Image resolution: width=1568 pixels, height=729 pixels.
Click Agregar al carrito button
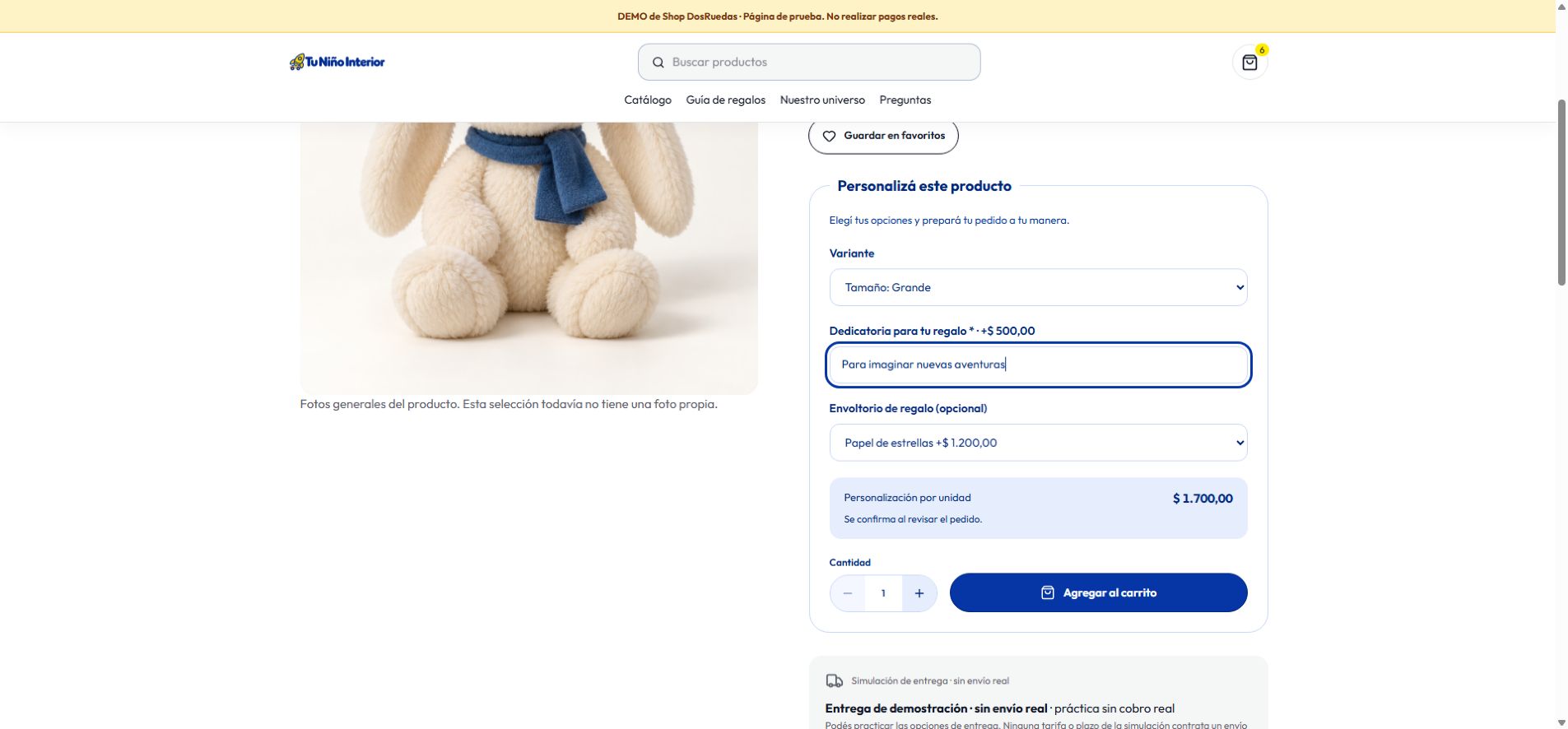pyautogui.click(x=1098, y=592)
